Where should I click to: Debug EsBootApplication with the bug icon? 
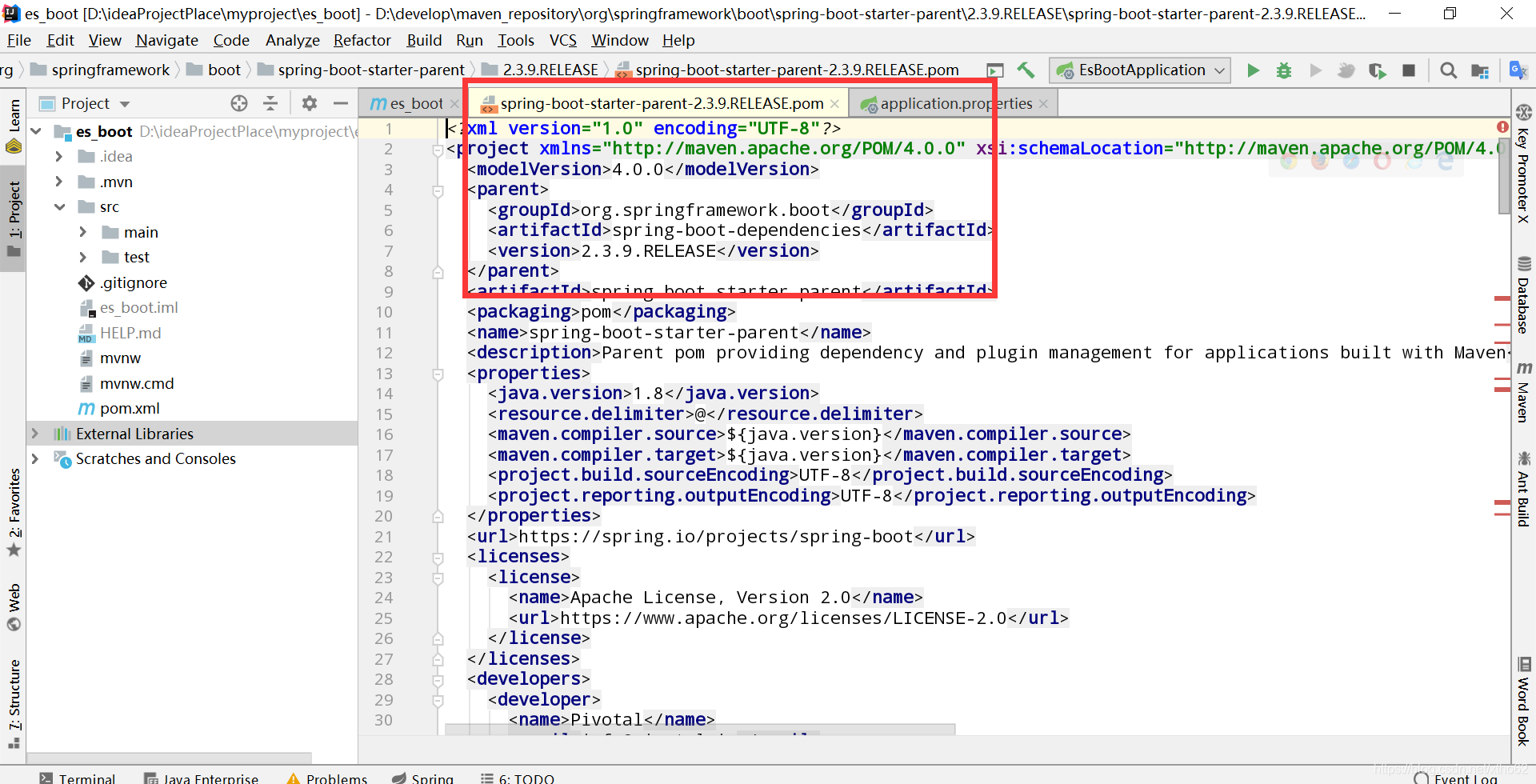(x=1284, y=70)
